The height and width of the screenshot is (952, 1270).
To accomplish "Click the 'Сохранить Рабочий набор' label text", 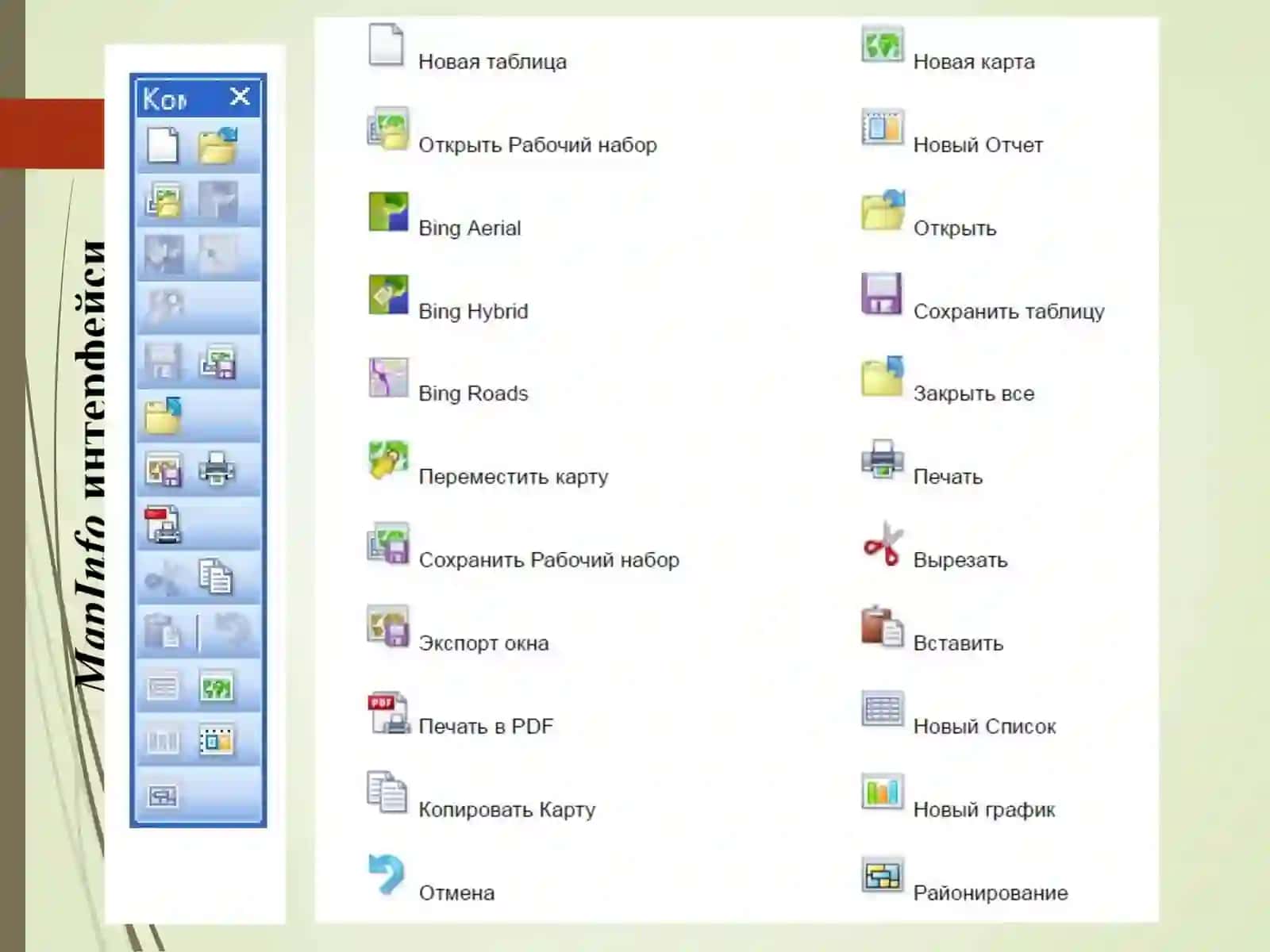I will [x=548, y=560].
